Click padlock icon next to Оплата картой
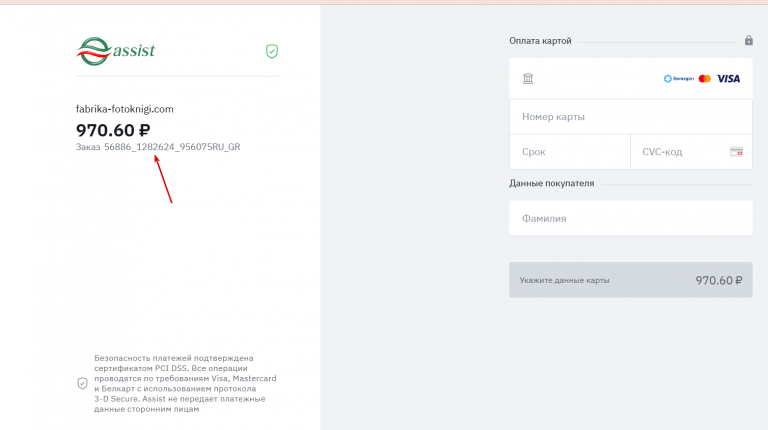768x430 pixels. pos(748,41)
